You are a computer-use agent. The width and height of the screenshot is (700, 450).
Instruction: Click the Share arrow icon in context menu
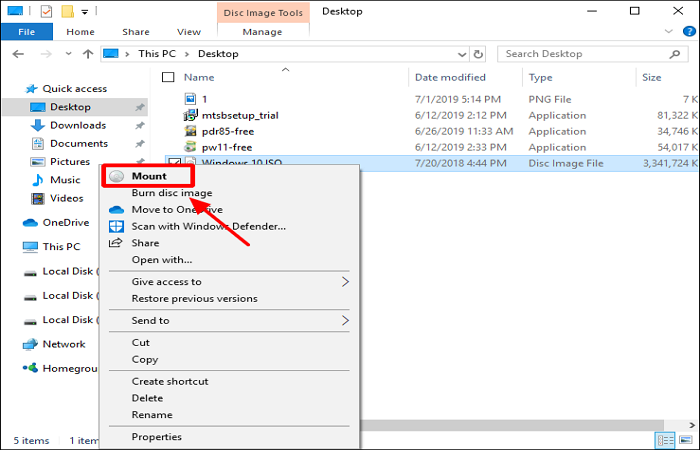pyautogui.click(x=116, y=243)
